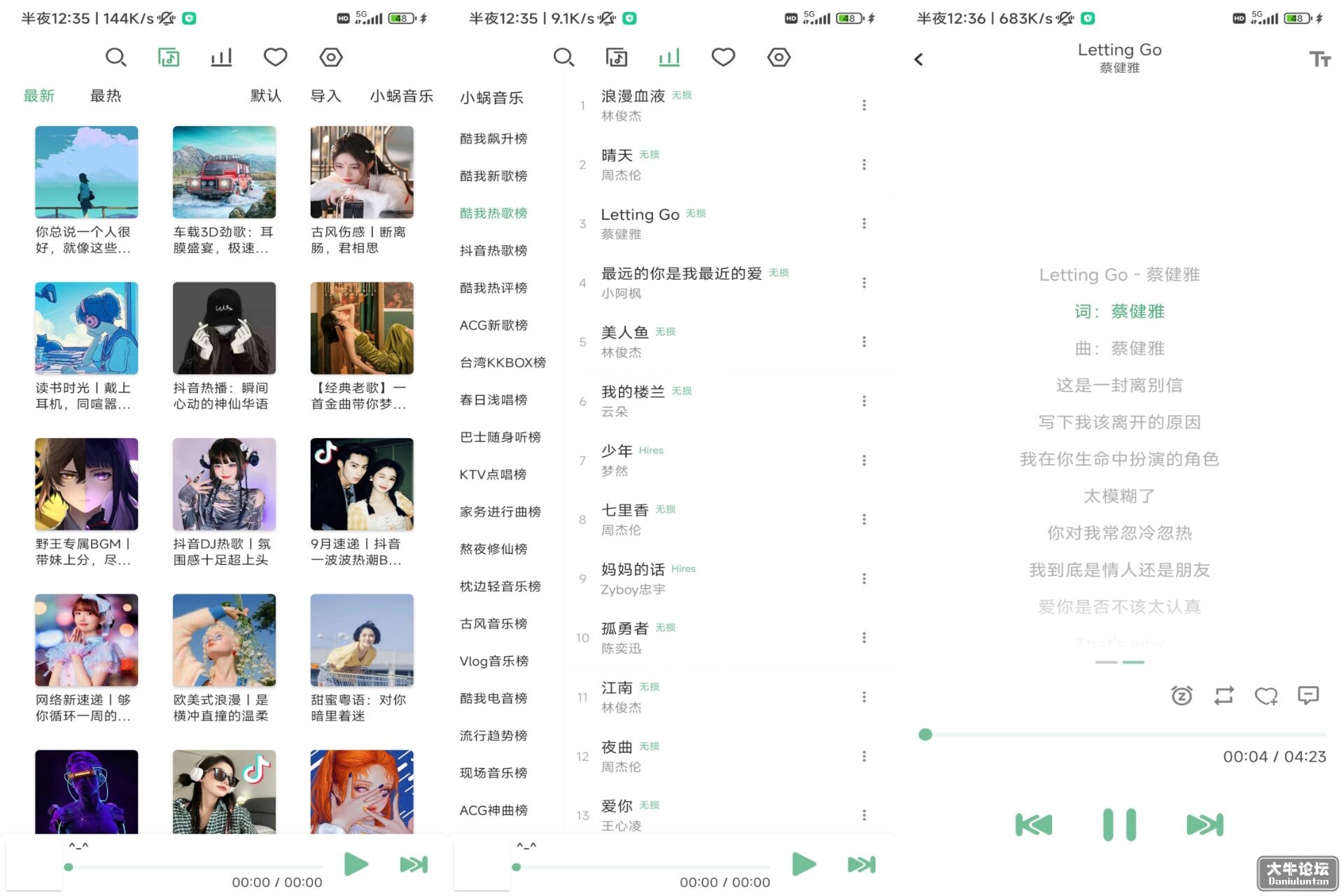
Task: Open more options for 晴天
Action: click(x=864, y=164)
